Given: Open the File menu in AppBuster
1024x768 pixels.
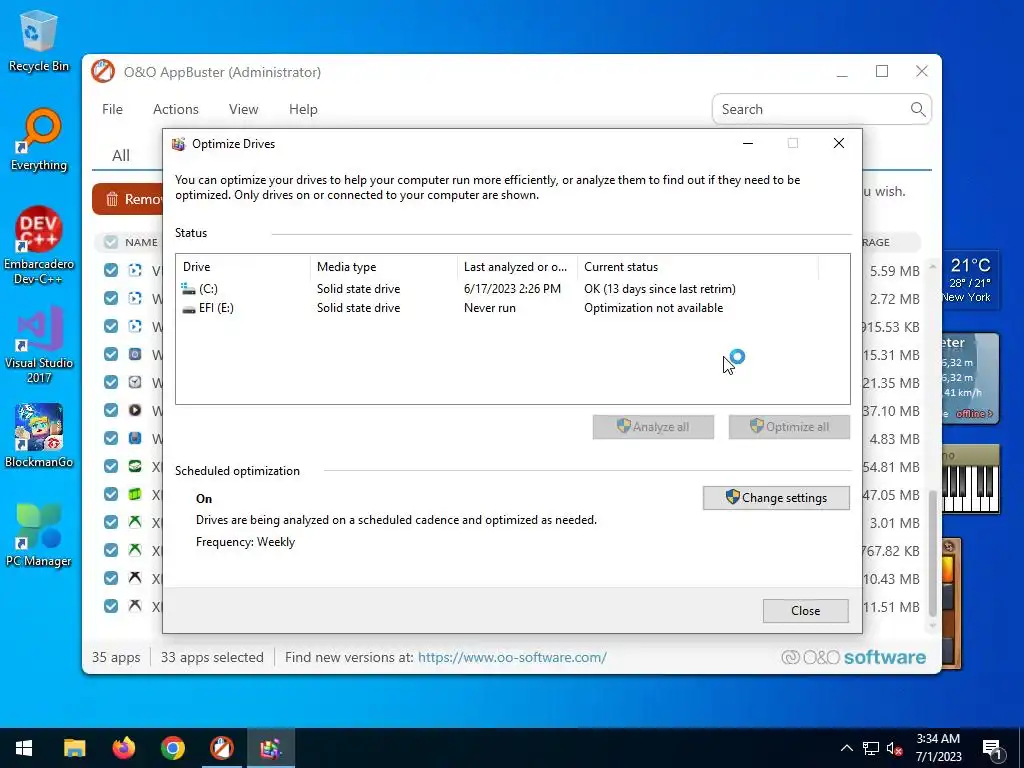Looking at the screenshot, I should 112,109.
